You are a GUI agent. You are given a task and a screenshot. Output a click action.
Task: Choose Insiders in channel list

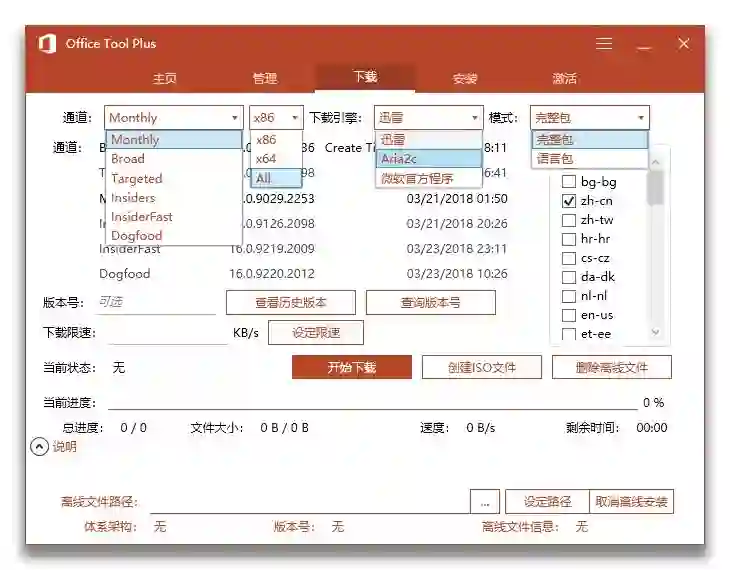[174, 197]
